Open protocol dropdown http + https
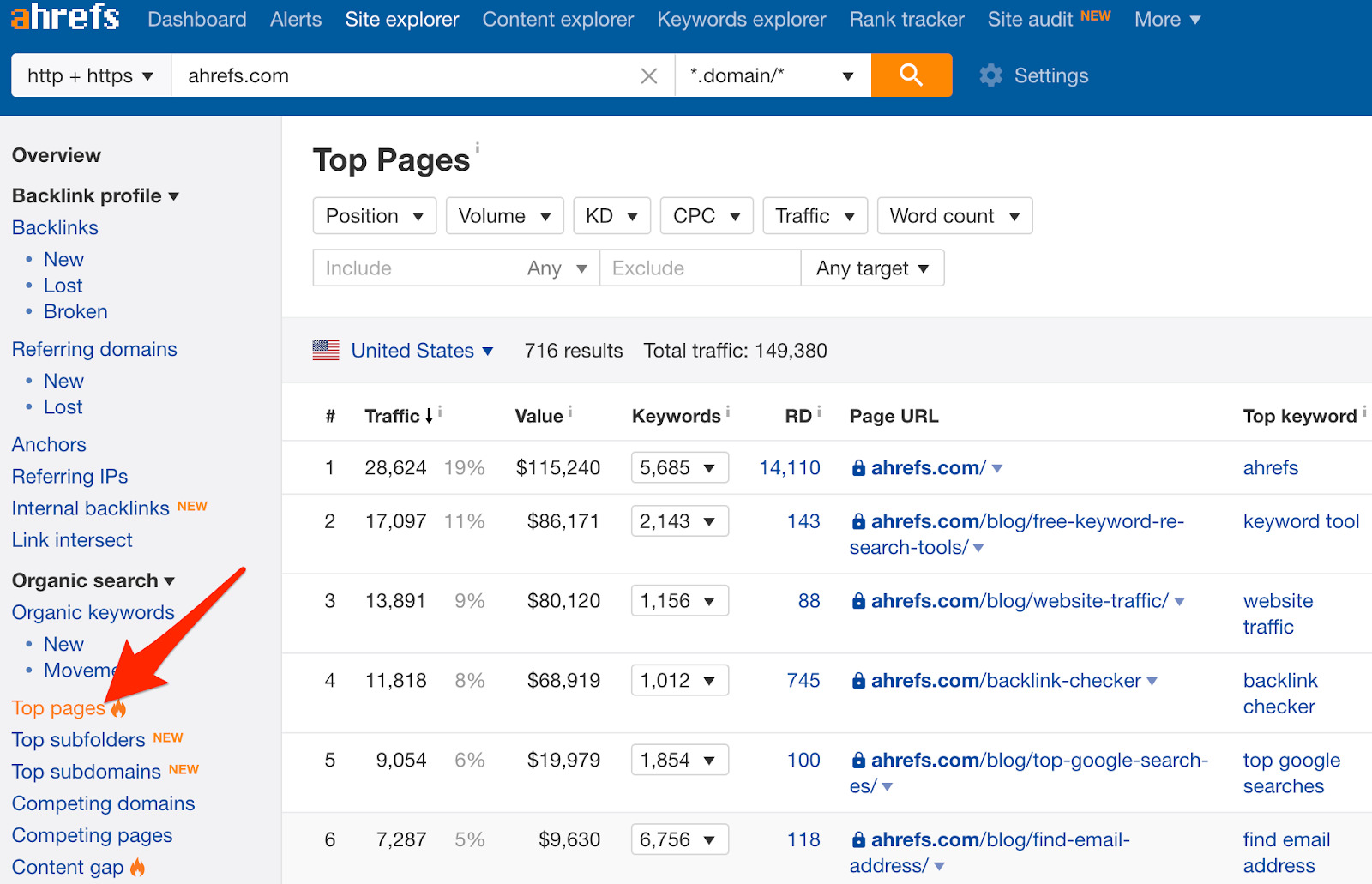Screen dimensions: 1372x884 point(91,75)
